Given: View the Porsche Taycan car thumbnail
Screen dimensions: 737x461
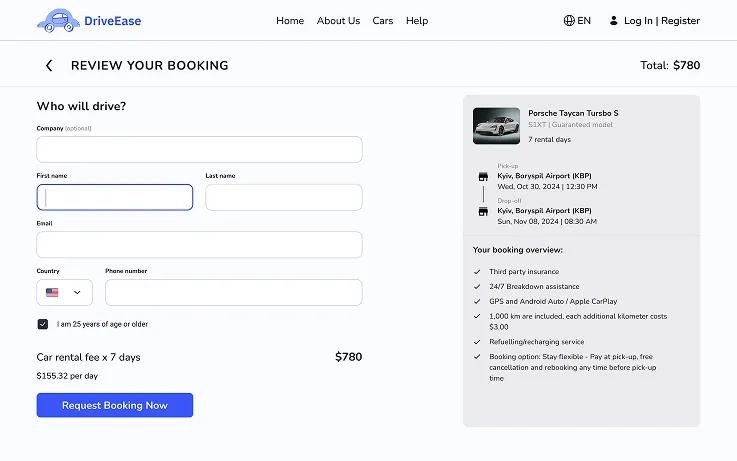Looking at the screenshot, I should pos(496,126).
